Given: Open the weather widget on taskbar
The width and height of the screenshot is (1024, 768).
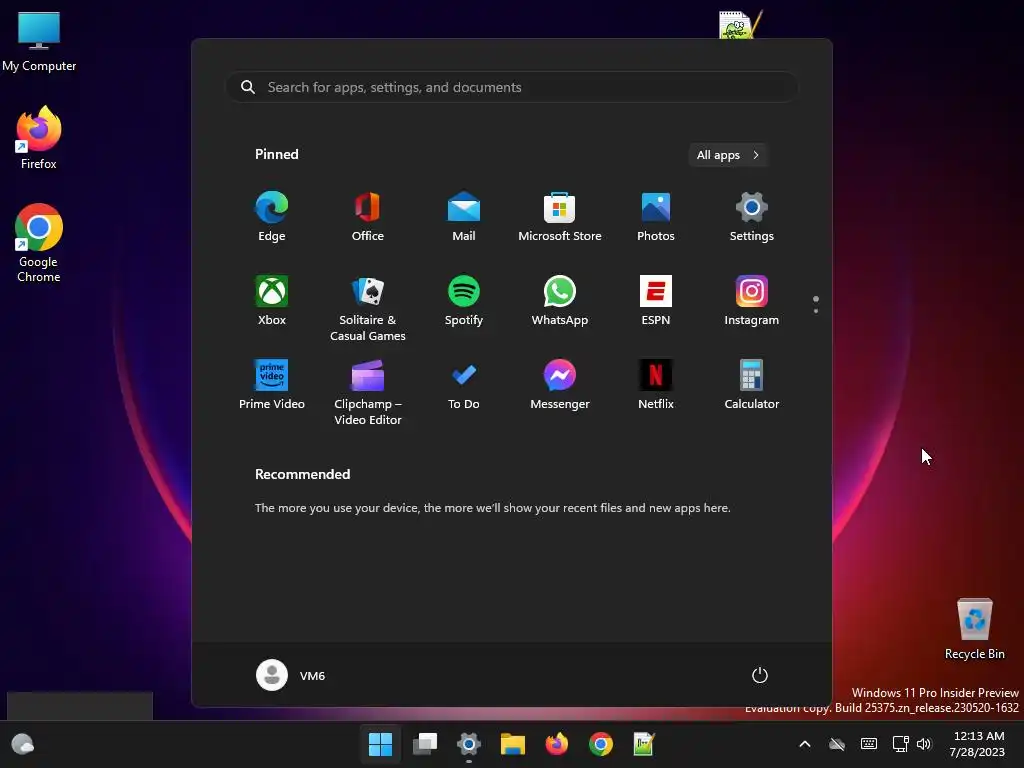Looking at the screenshot, I should pos(23,744).
